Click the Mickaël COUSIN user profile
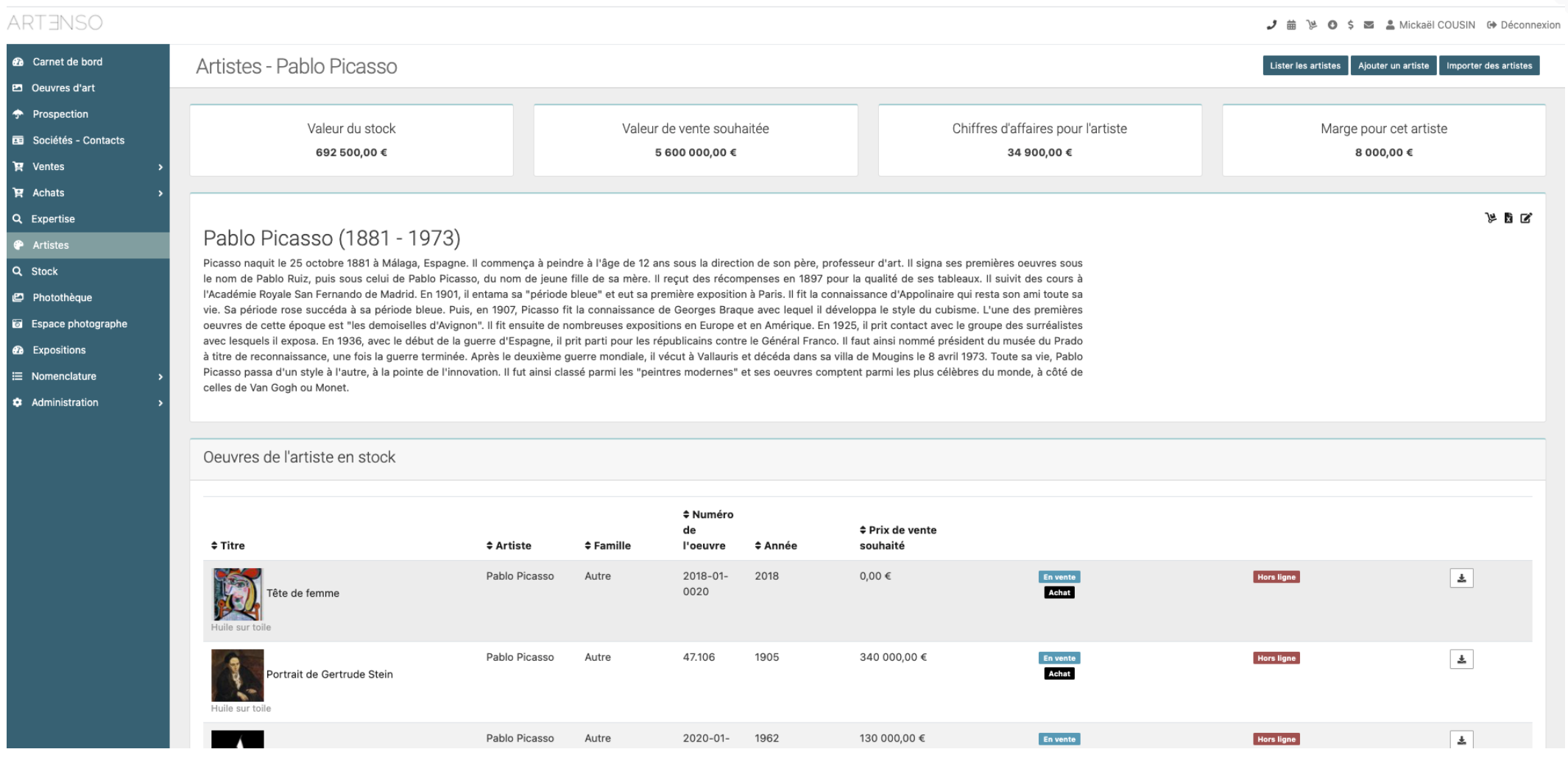The width and height of the screenshot is (1568, 777). point(1430,25)
